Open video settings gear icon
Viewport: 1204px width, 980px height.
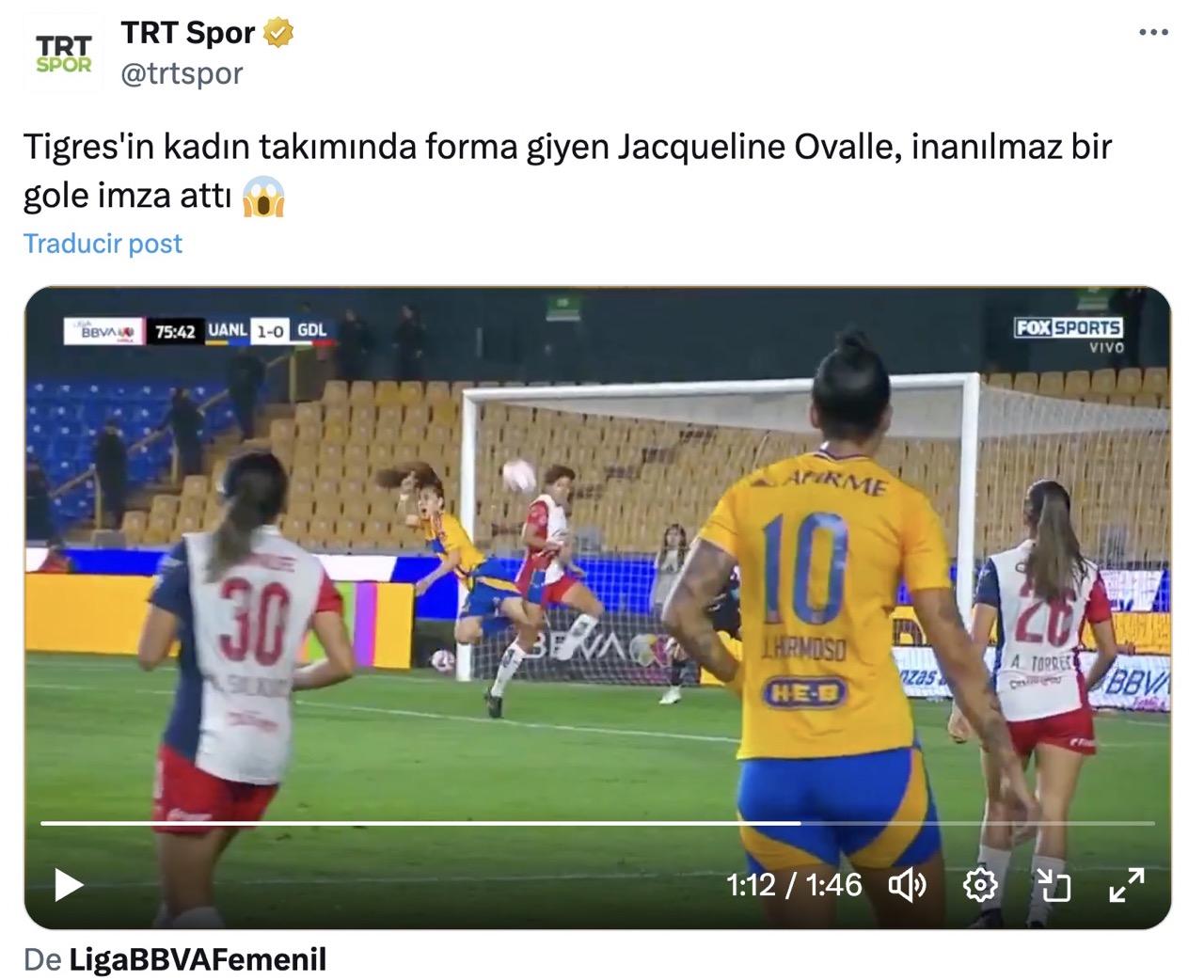point(980,885)
